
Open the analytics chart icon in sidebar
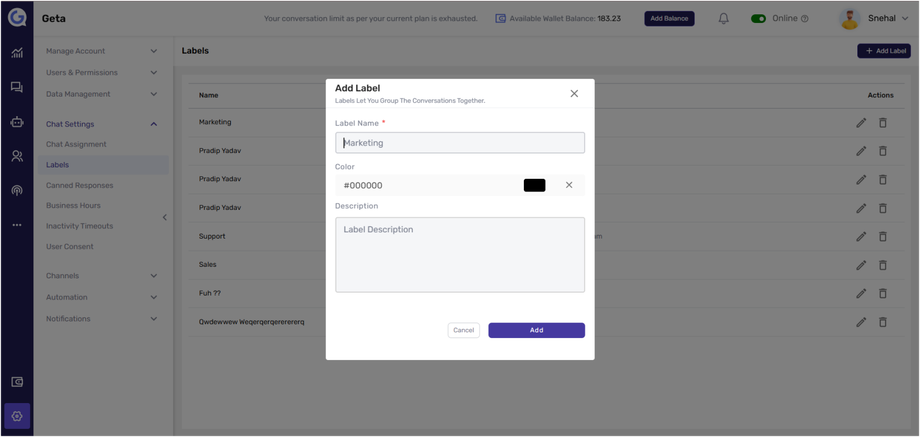[17, 53]
